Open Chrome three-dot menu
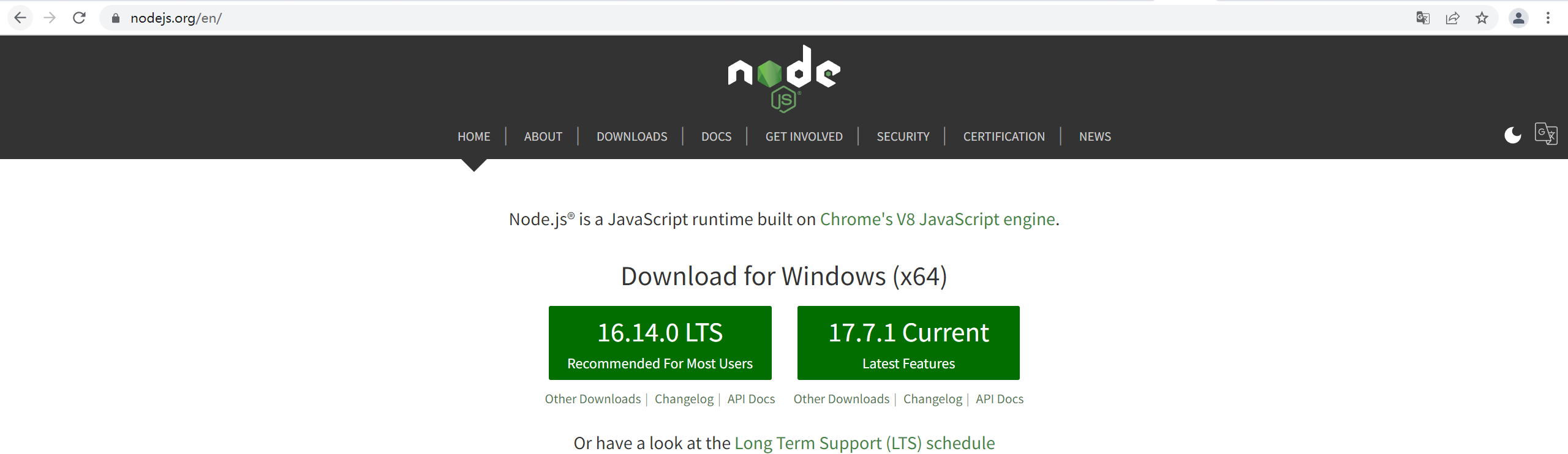1568x454 pixels. coord(1548,18)
